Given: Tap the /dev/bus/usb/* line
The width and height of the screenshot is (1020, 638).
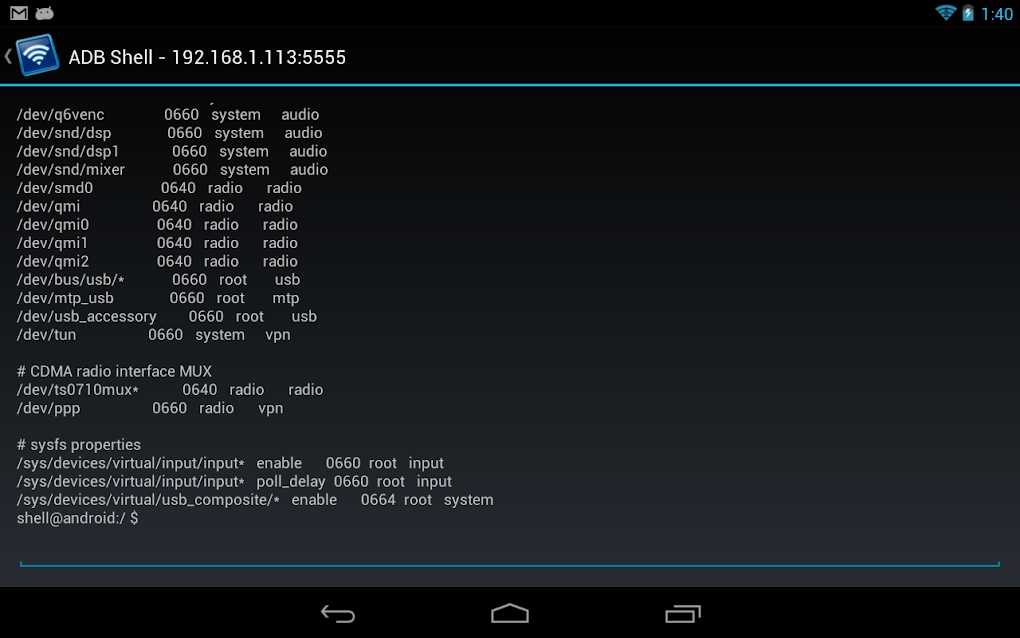Looking at the screenshot, I should [x=158, y=280].
